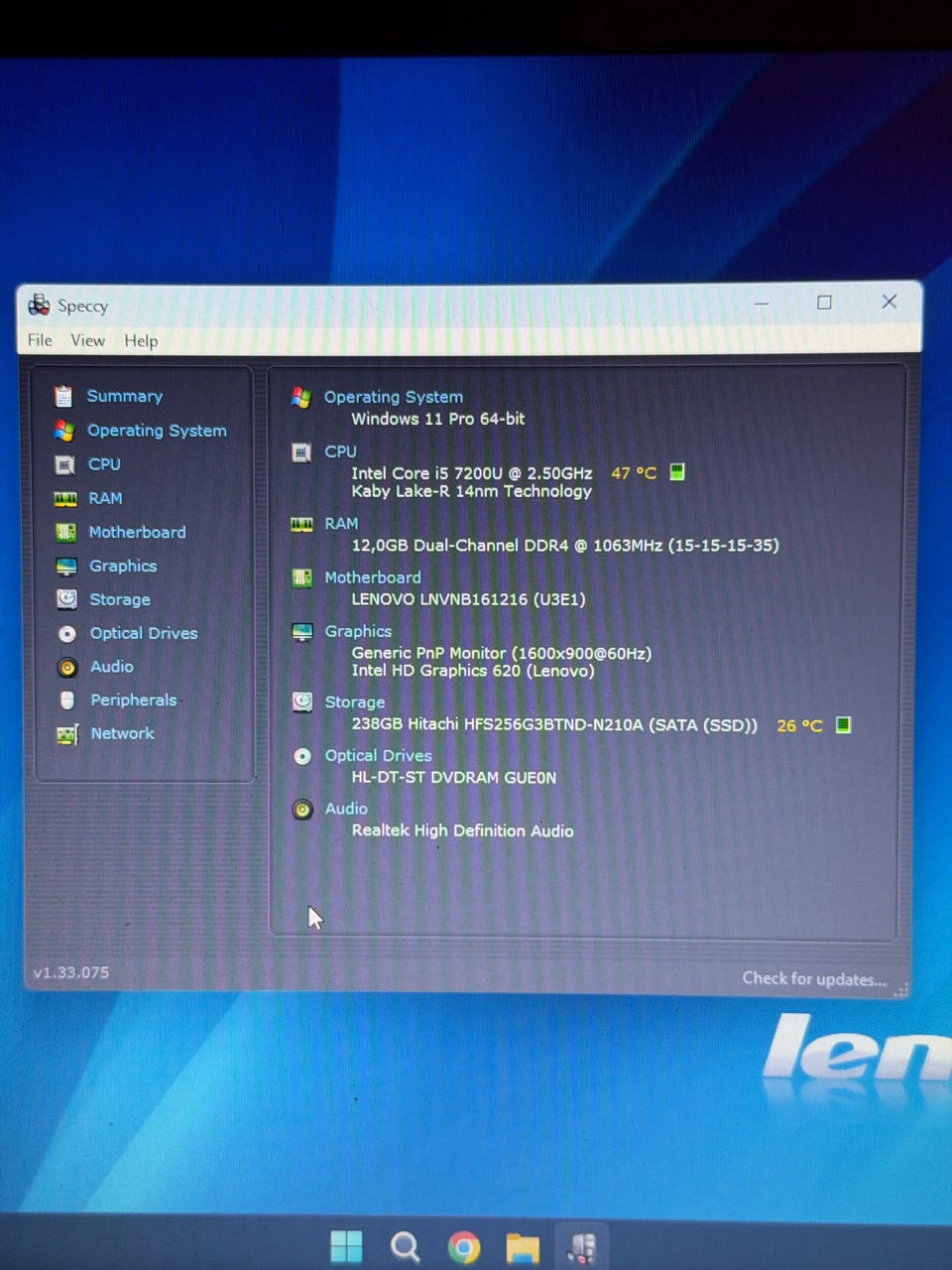Click the Optical Drives disc icon in summary pane

pos(302,756)
